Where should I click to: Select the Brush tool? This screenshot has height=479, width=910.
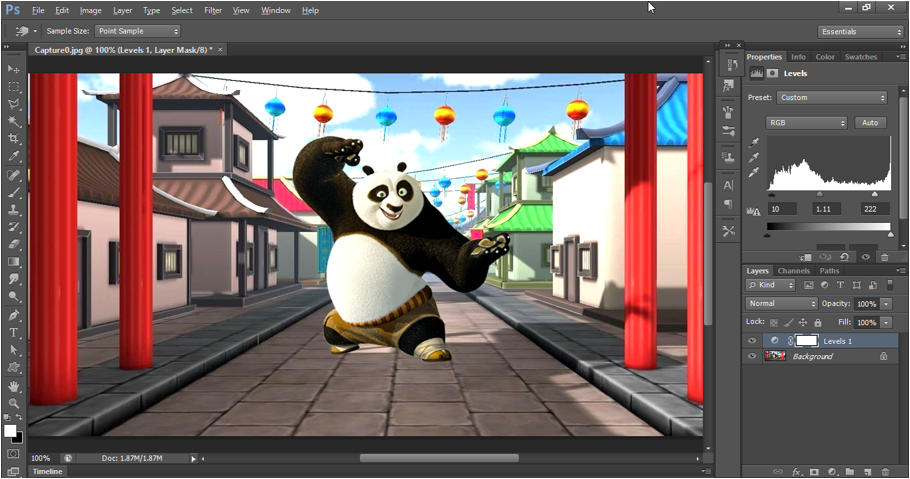point(13,192)
